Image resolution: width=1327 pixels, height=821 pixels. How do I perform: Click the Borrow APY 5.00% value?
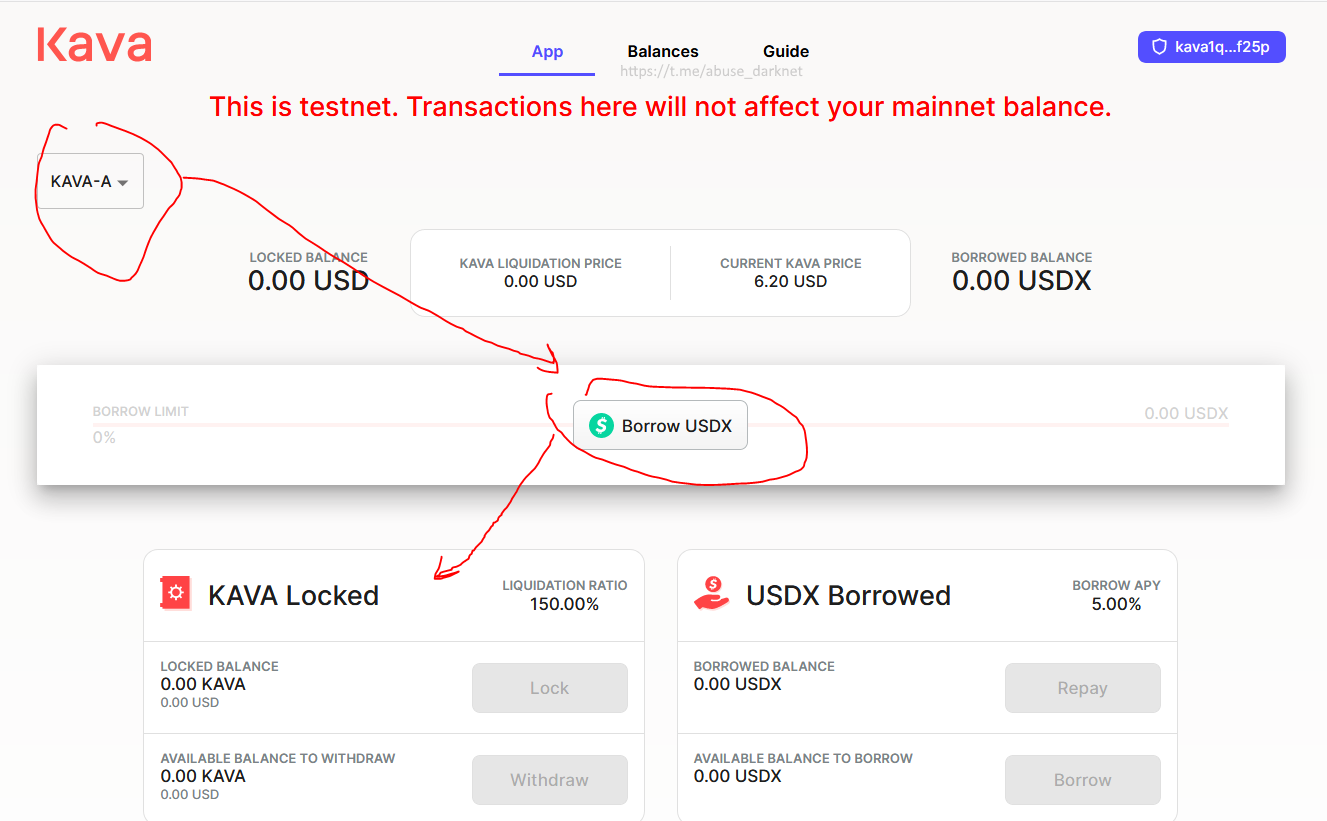1116,604
